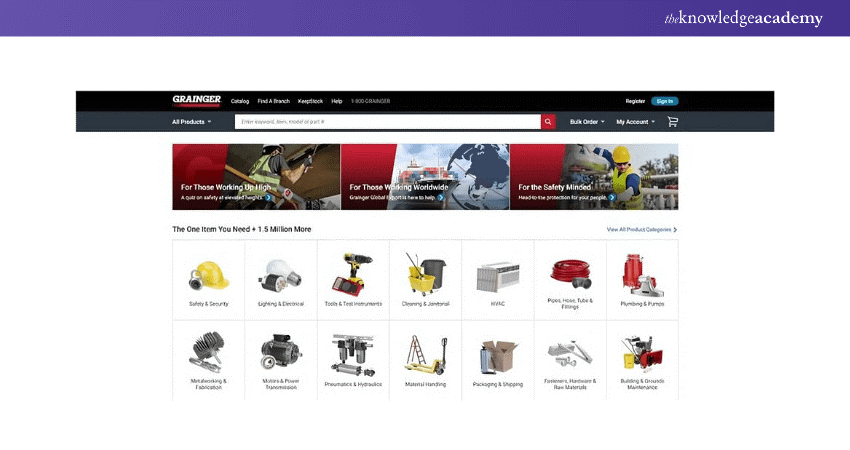
Task: Click the Register link
Action: (635, 101)
